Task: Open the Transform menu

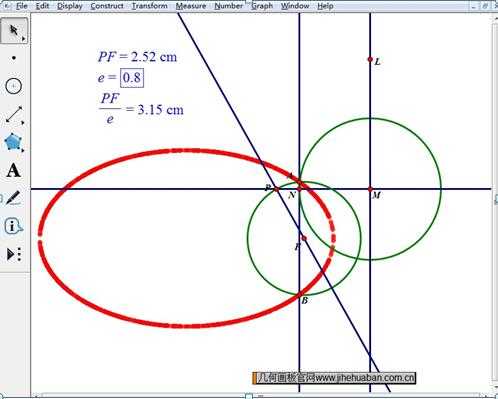Action: tap(149, 6)
